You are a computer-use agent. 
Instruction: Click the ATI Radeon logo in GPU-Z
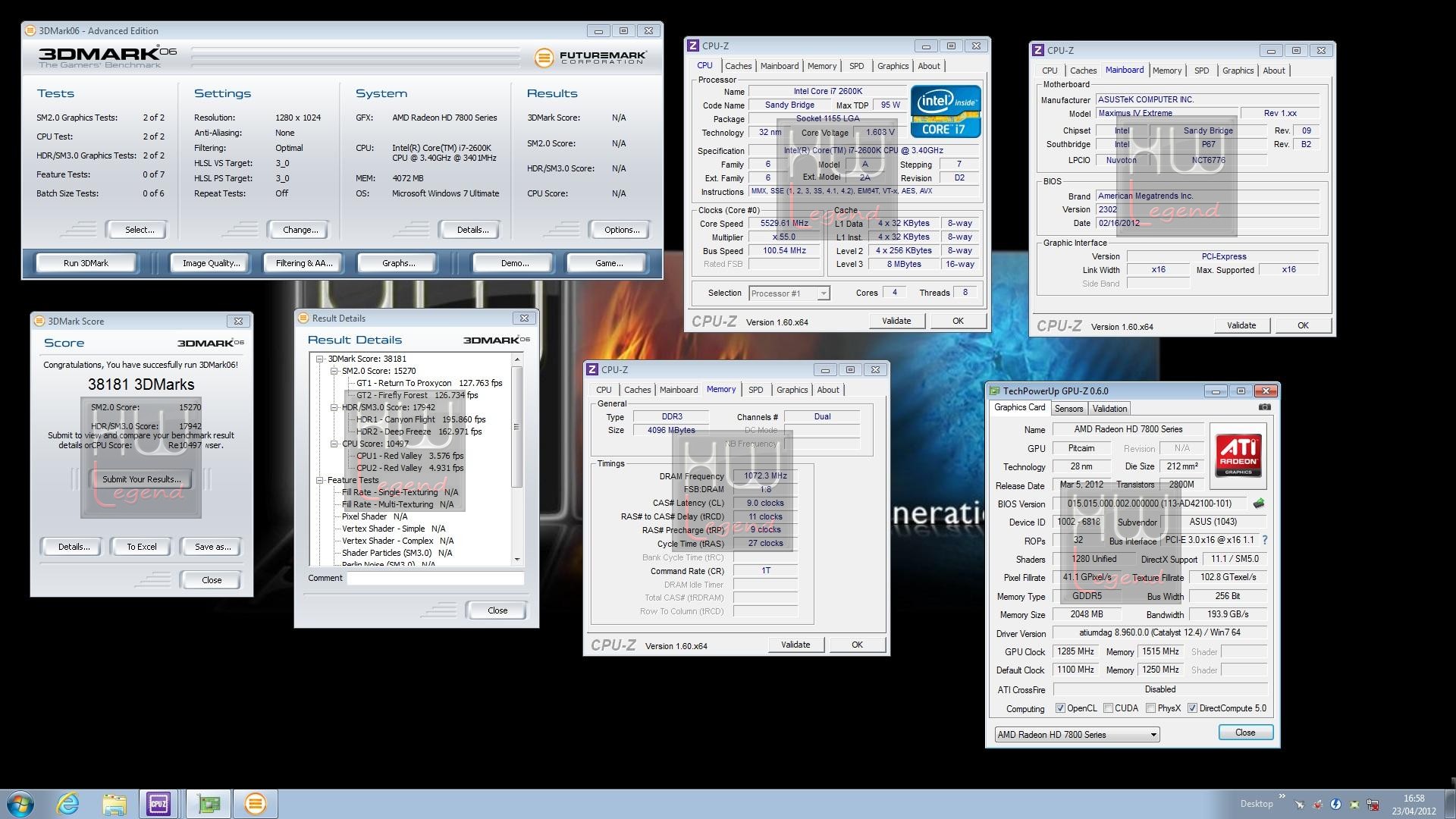(x=1238, y=455)
